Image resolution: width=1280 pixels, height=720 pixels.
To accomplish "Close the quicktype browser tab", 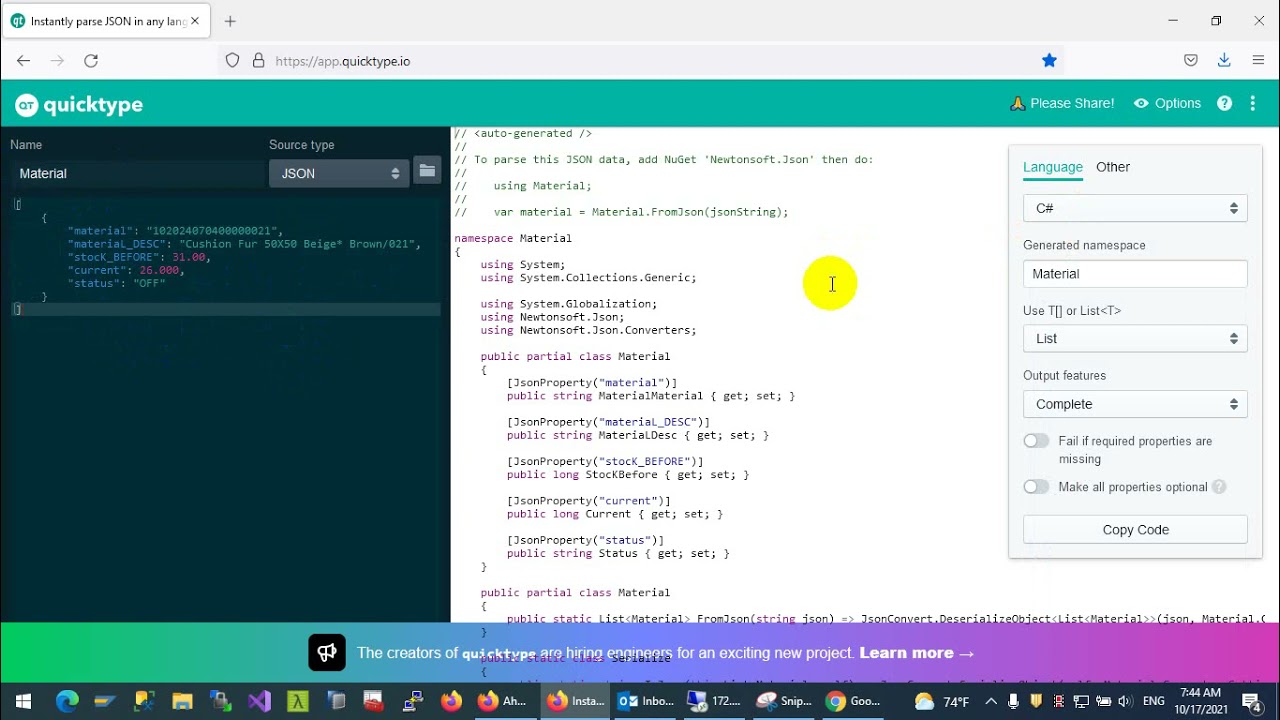I will click(195, 21).
